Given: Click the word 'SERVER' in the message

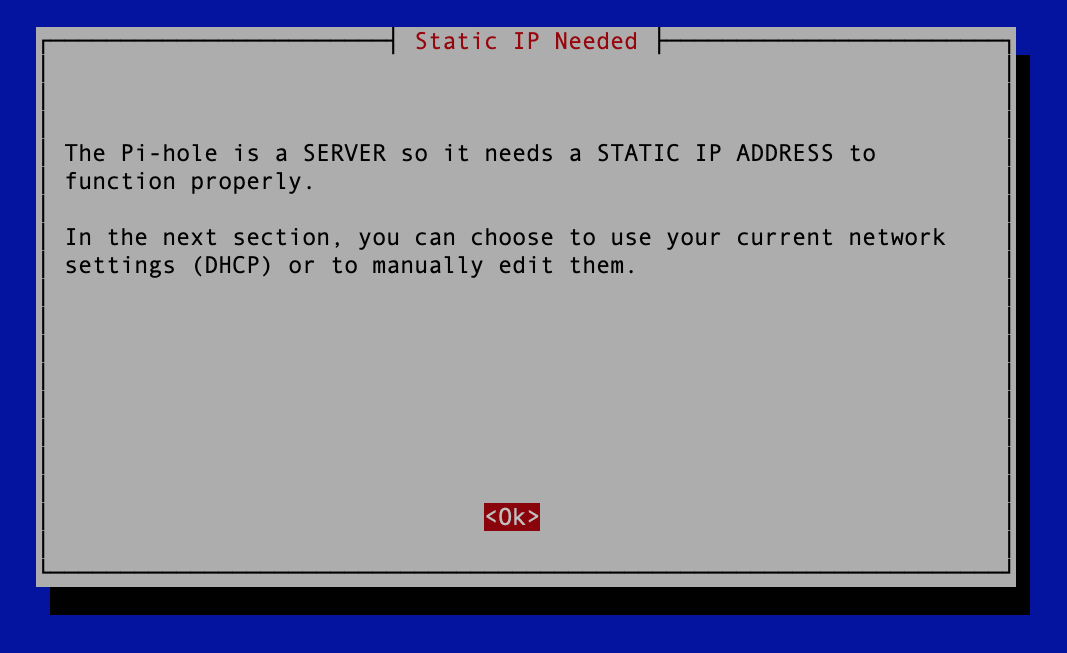Looking at the screenshot, I should coord(344,153).
